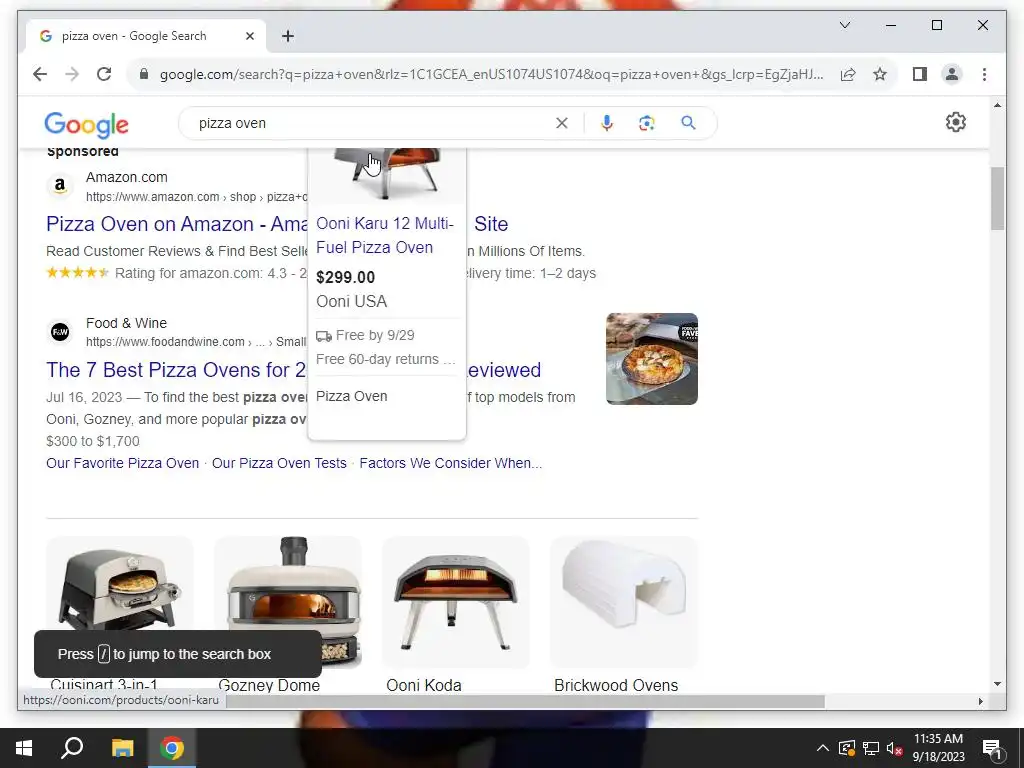The image size is (1024, 768).
Task: Open the notification center
Action: 992,748
